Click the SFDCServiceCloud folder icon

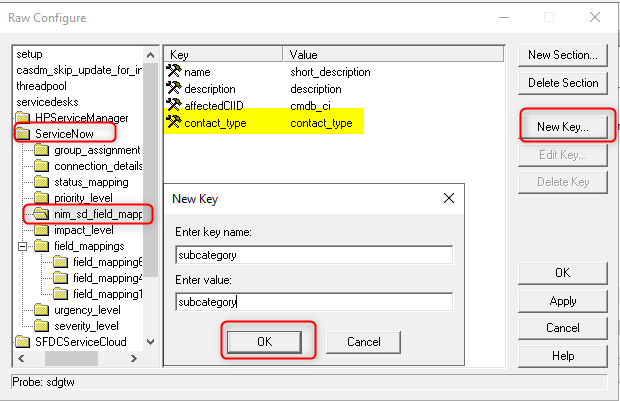click(23, 342)
